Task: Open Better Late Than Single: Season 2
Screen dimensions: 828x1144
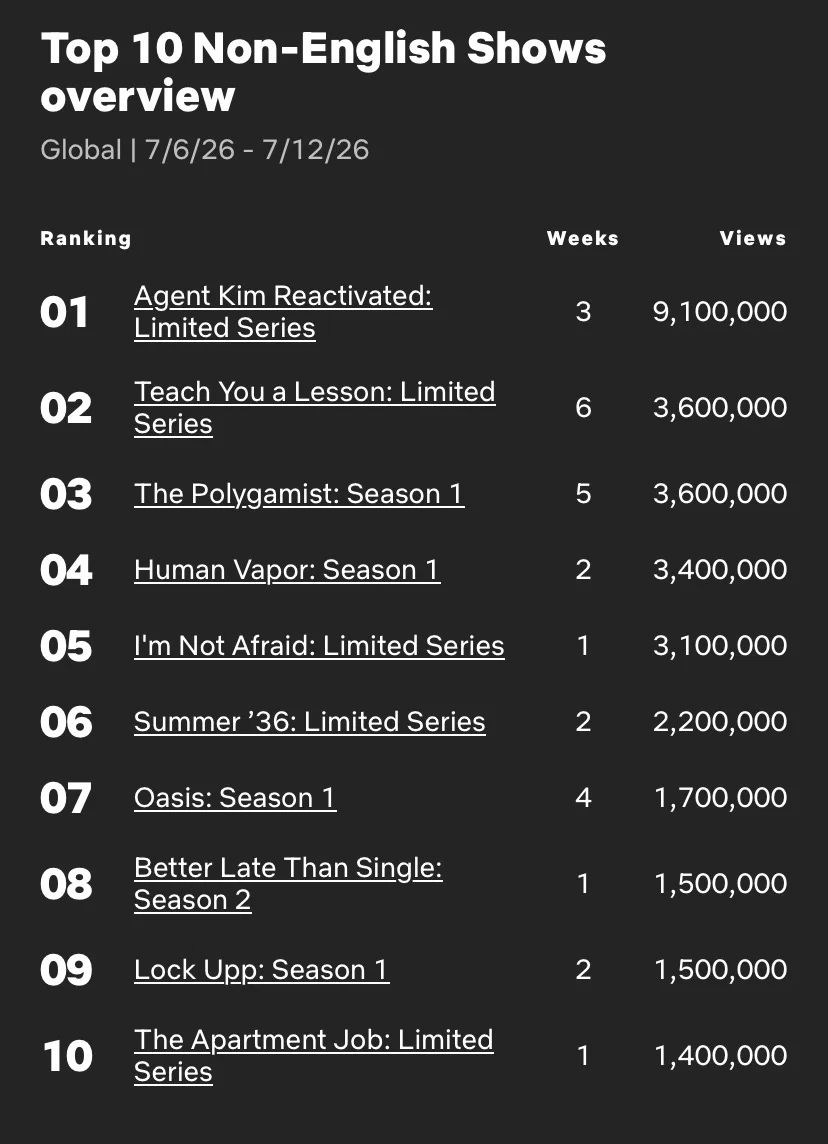Action: click(288, 884)
